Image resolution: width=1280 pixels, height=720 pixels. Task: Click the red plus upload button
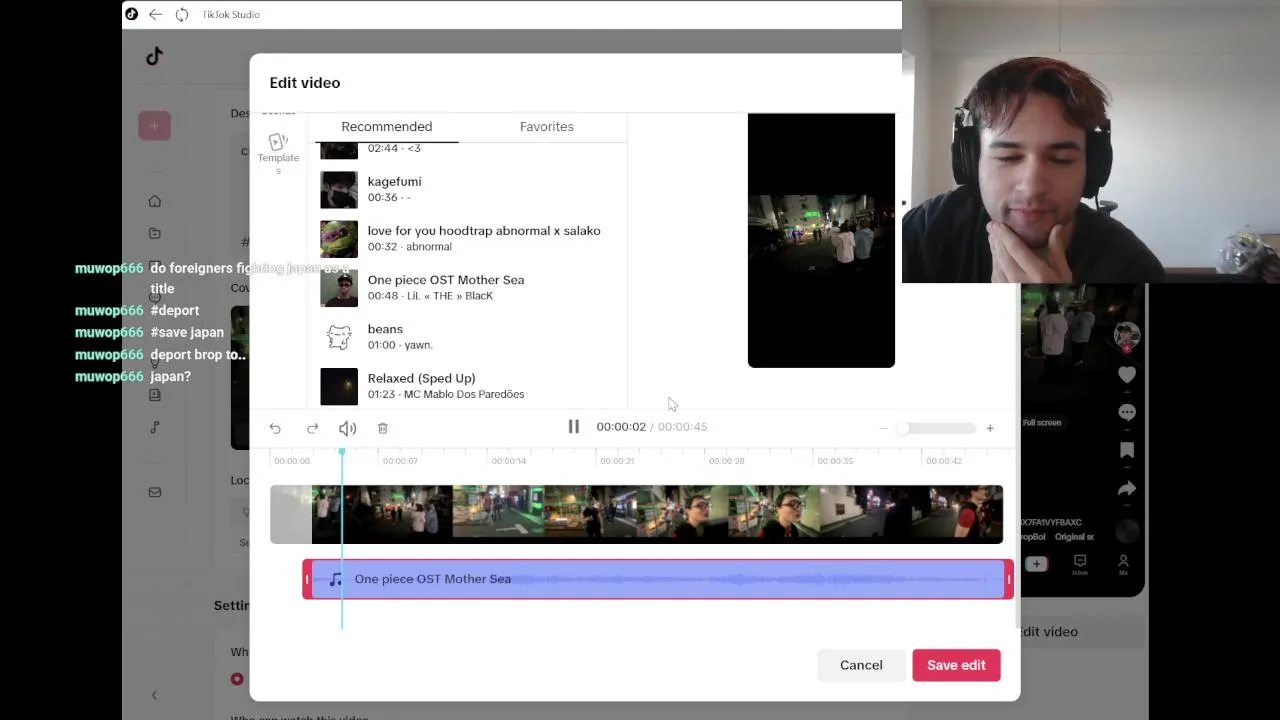pos(154,126)
